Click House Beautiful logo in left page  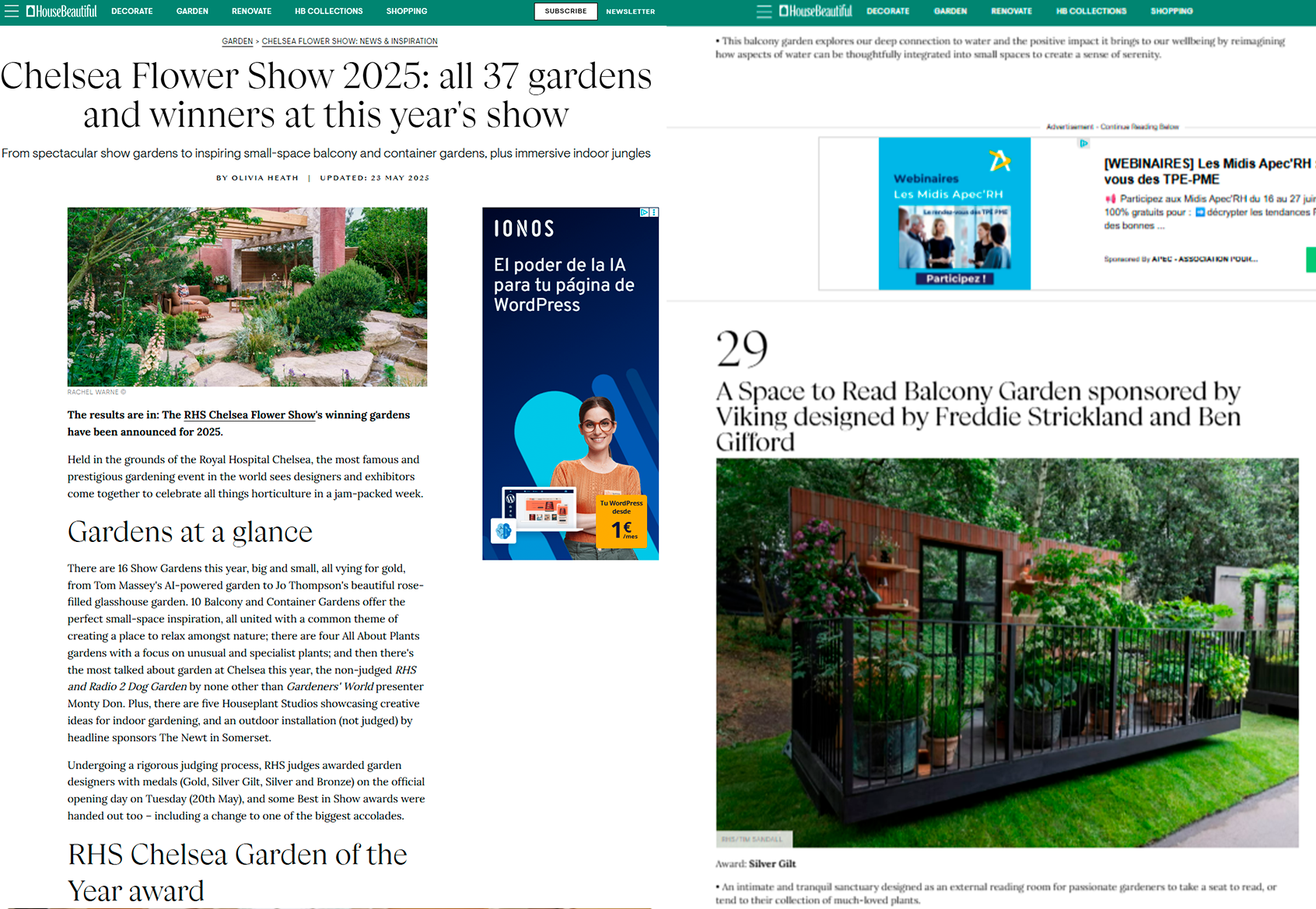[x=61, y=11]
